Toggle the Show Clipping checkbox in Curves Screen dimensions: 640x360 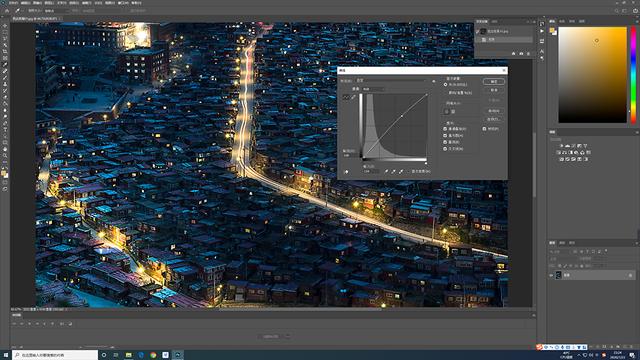(x=420, y=171)
